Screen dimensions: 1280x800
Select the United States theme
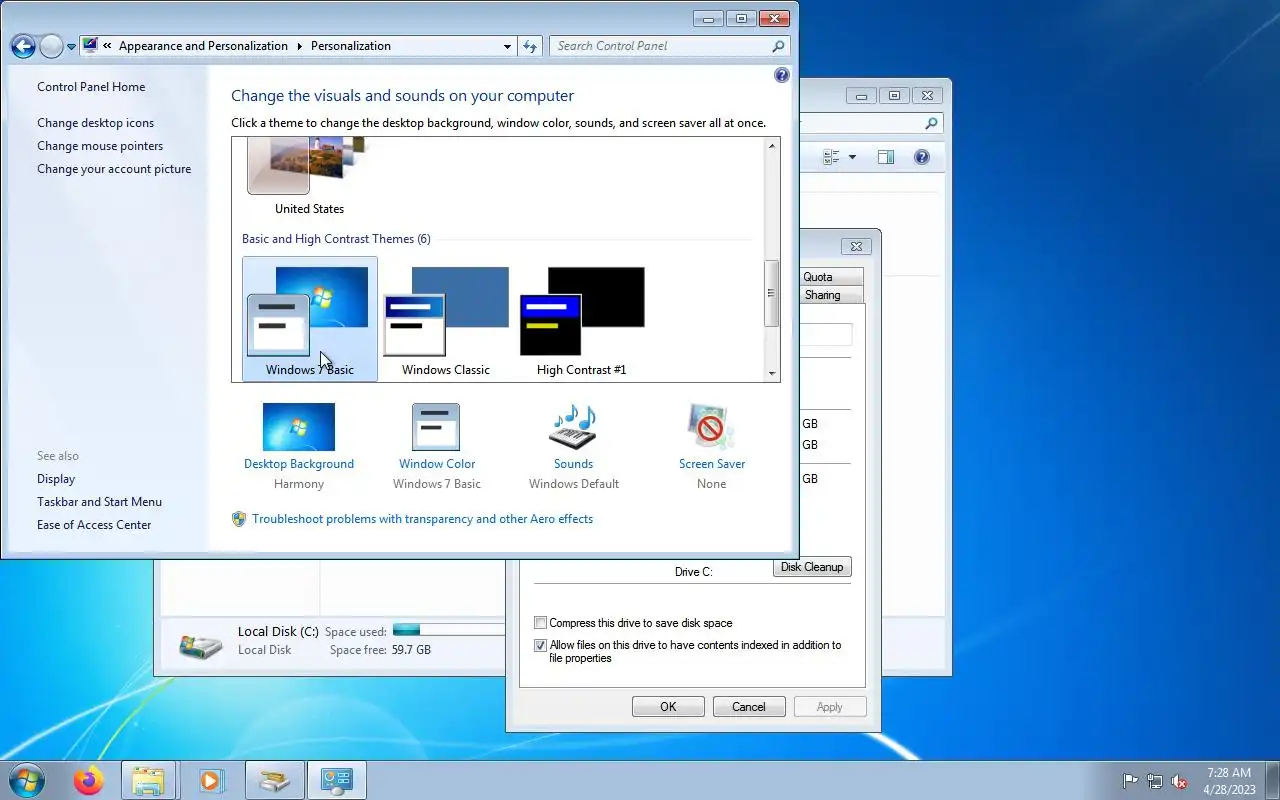point(309,178)
